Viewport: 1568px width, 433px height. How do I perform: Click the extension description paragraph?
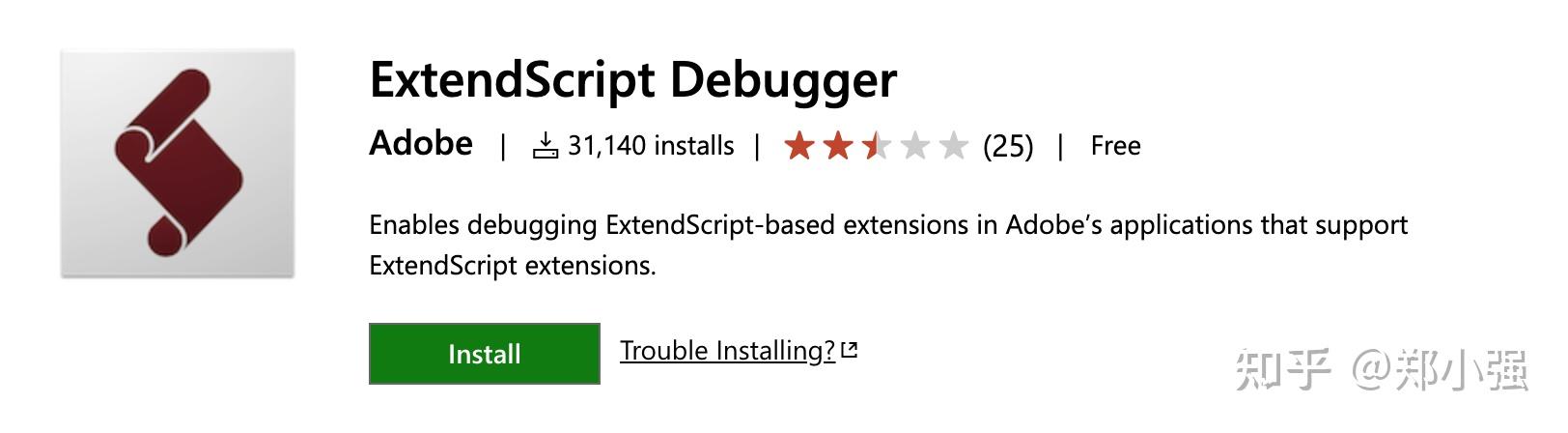point(888,245)
